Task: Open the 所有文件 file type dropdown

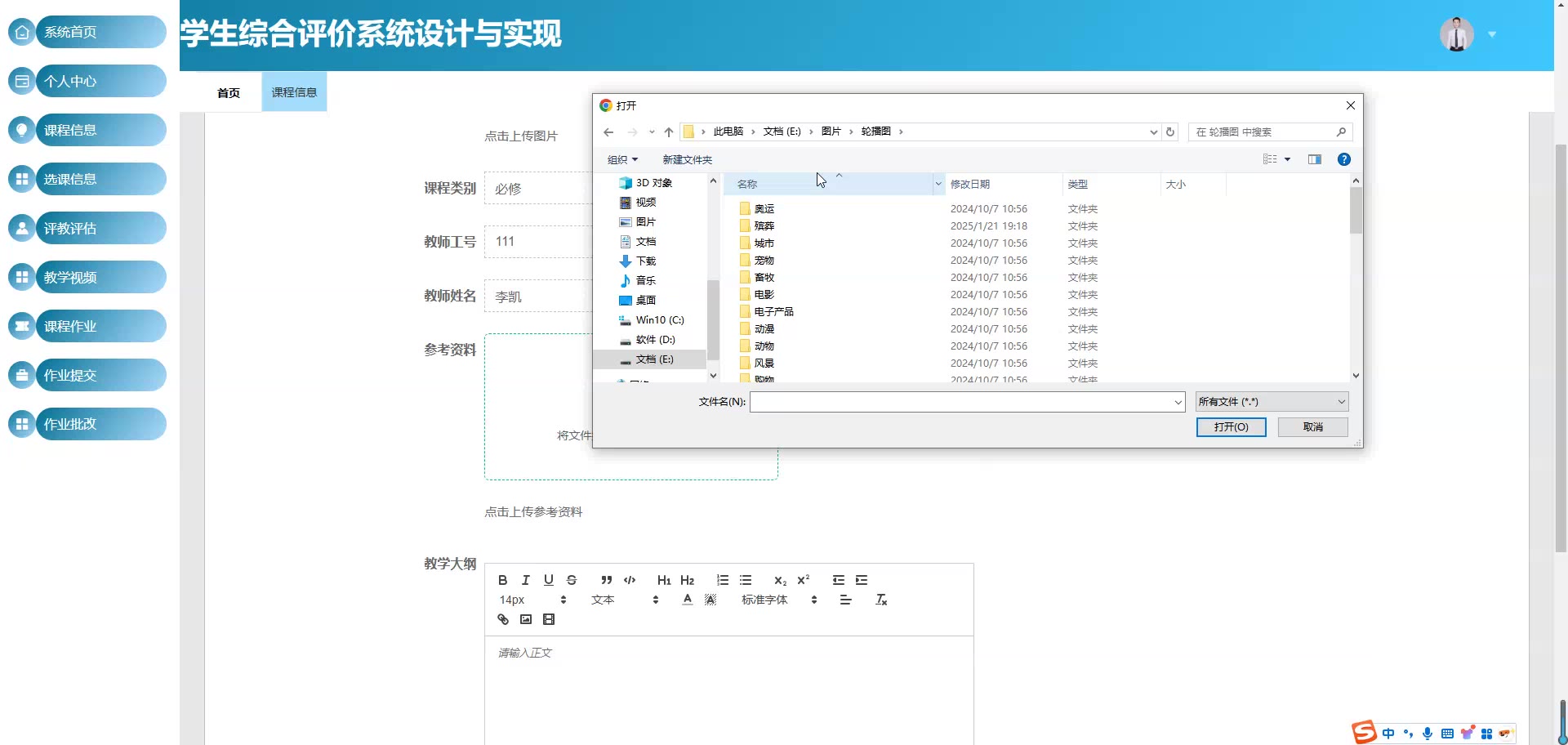Action: [1272, 402]
